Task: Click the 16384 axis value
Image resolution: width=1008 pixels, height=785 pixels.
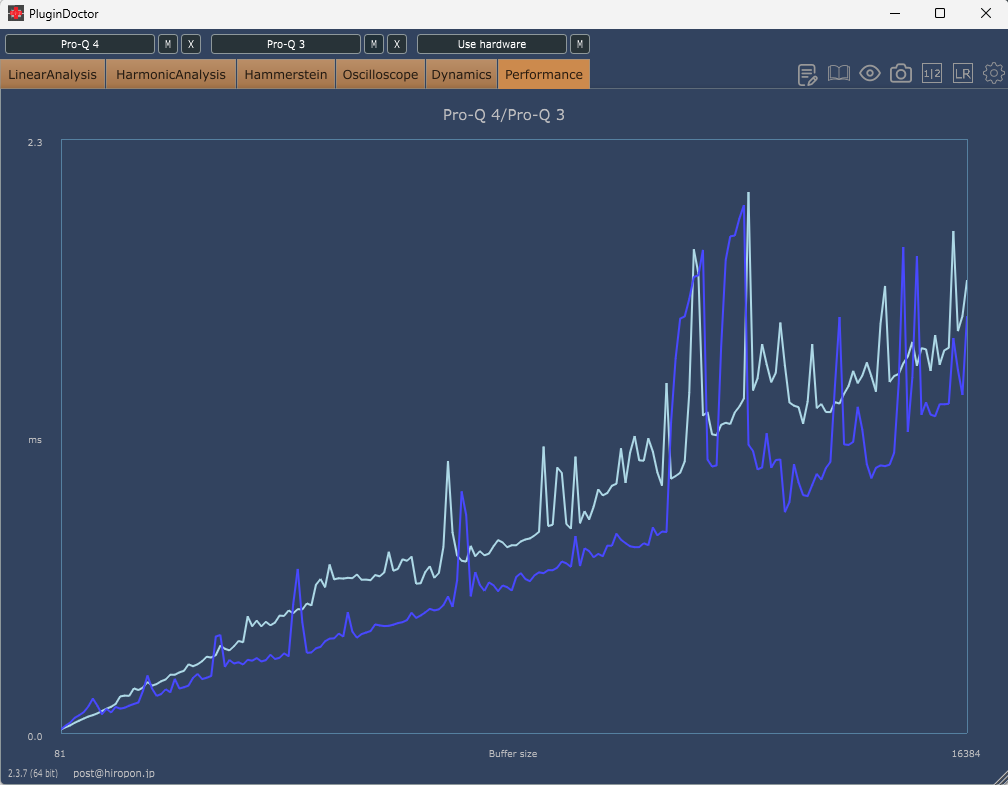Action: pos(966,753)
